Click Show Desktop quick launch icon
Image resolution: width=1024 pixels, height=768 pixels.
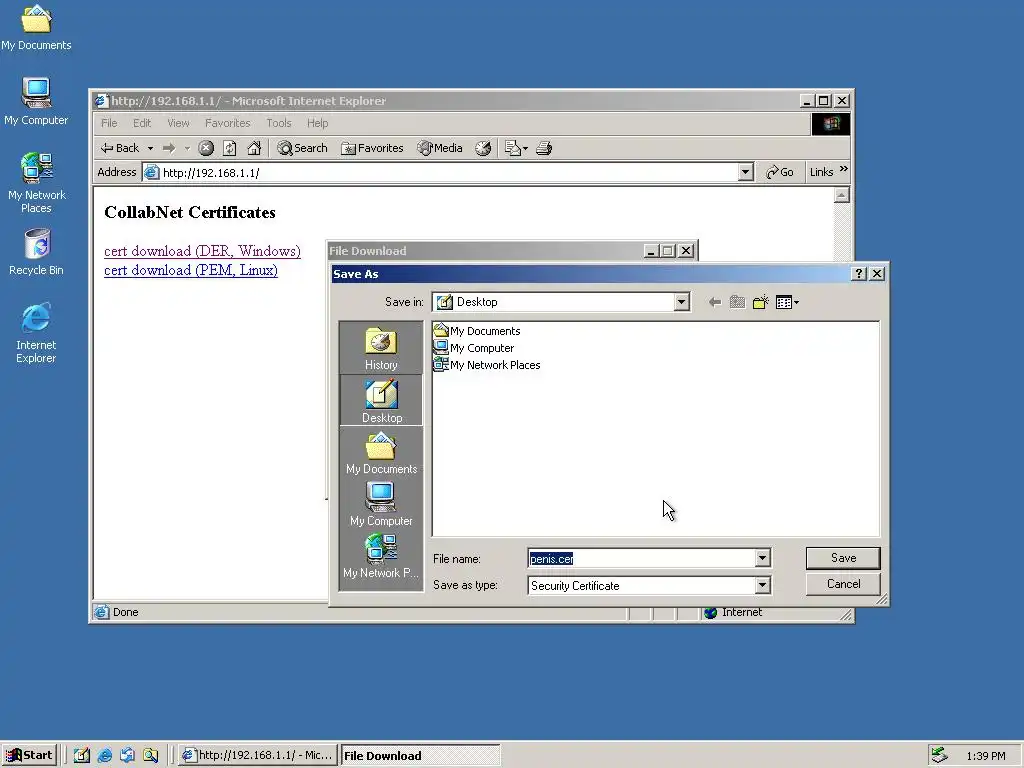coord(82,755)
